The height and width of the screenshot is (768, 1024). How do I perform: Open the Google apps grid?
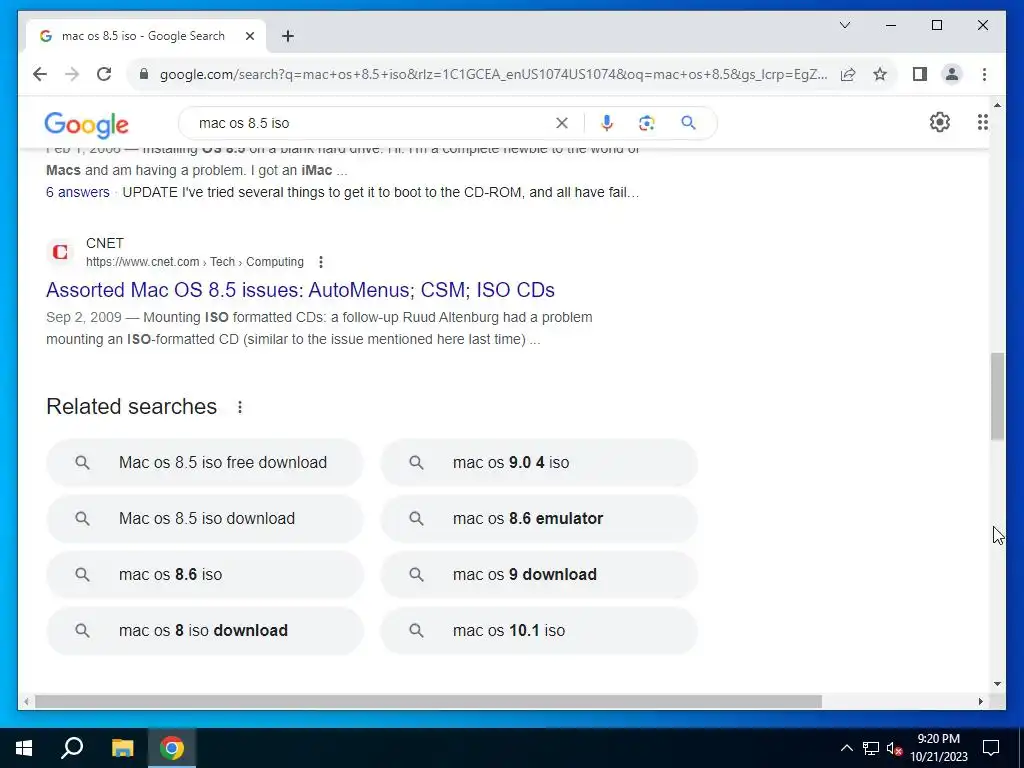pyautogui.click(x=982, y=122)
